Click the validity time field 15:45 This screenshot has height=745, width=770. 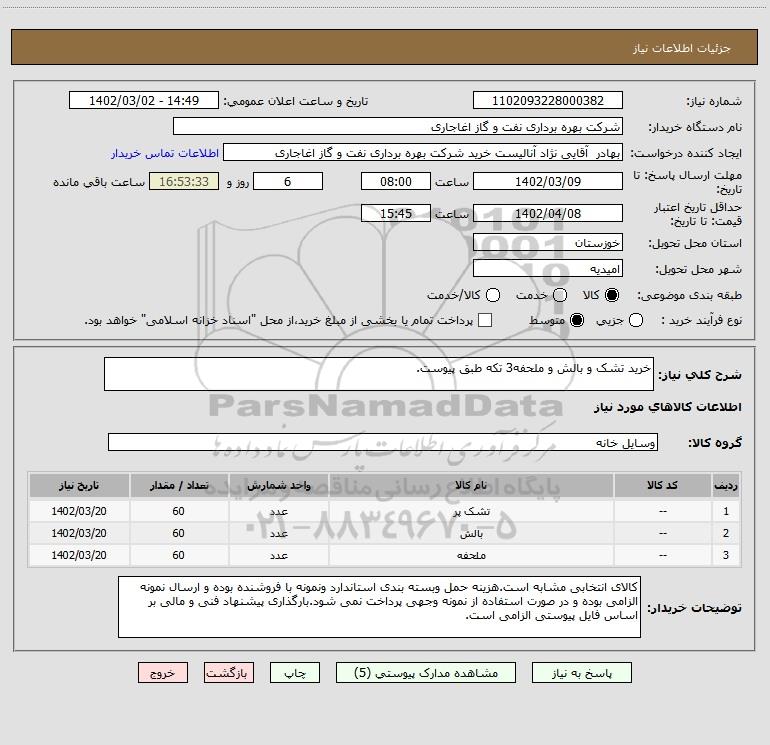point(396,213)
